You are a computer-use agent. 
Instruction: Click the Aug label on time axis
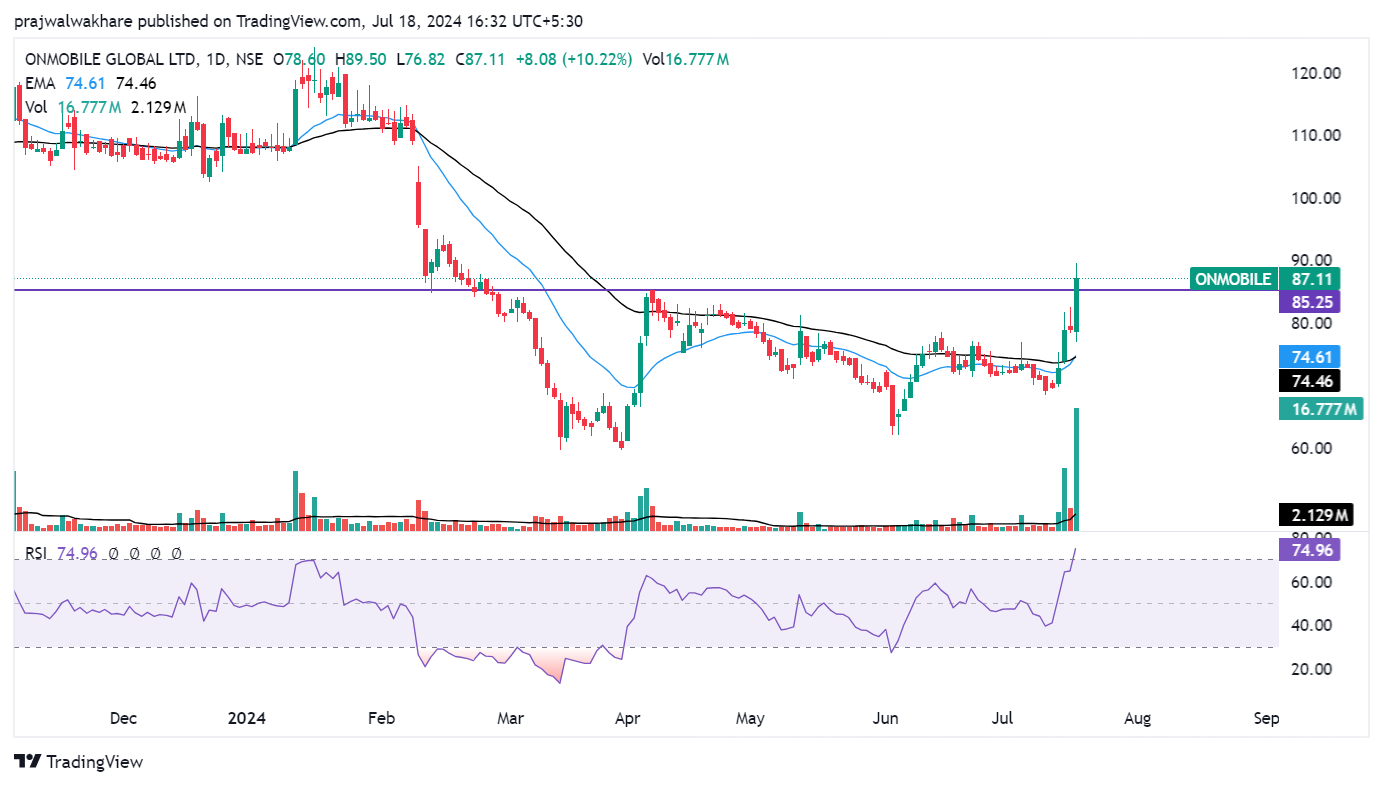tap(1137, 718)
